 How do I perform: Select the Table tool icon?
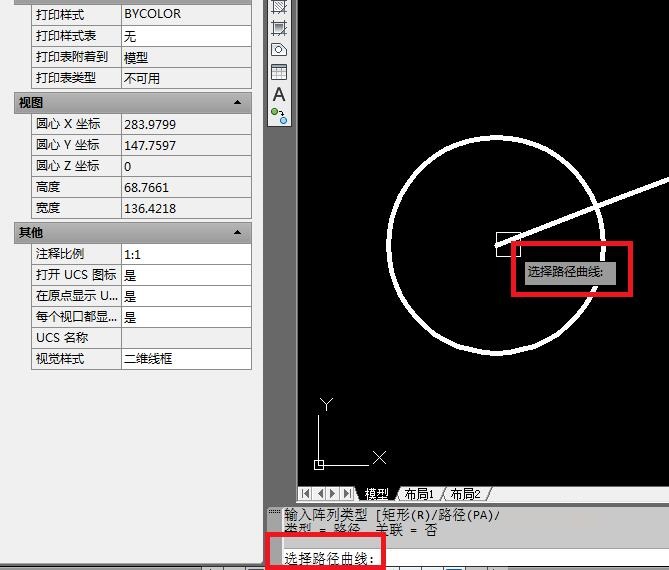pyautogui.click(x=279, y=72)
